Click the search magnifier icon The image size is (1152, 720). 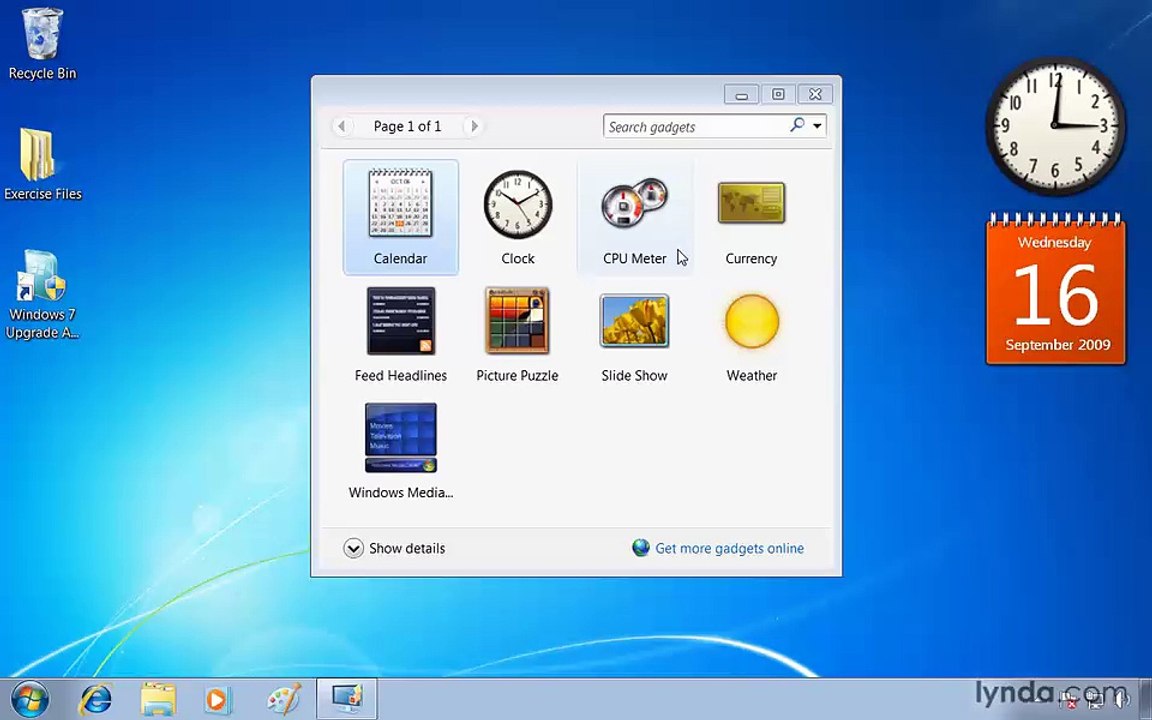[797, 126]
